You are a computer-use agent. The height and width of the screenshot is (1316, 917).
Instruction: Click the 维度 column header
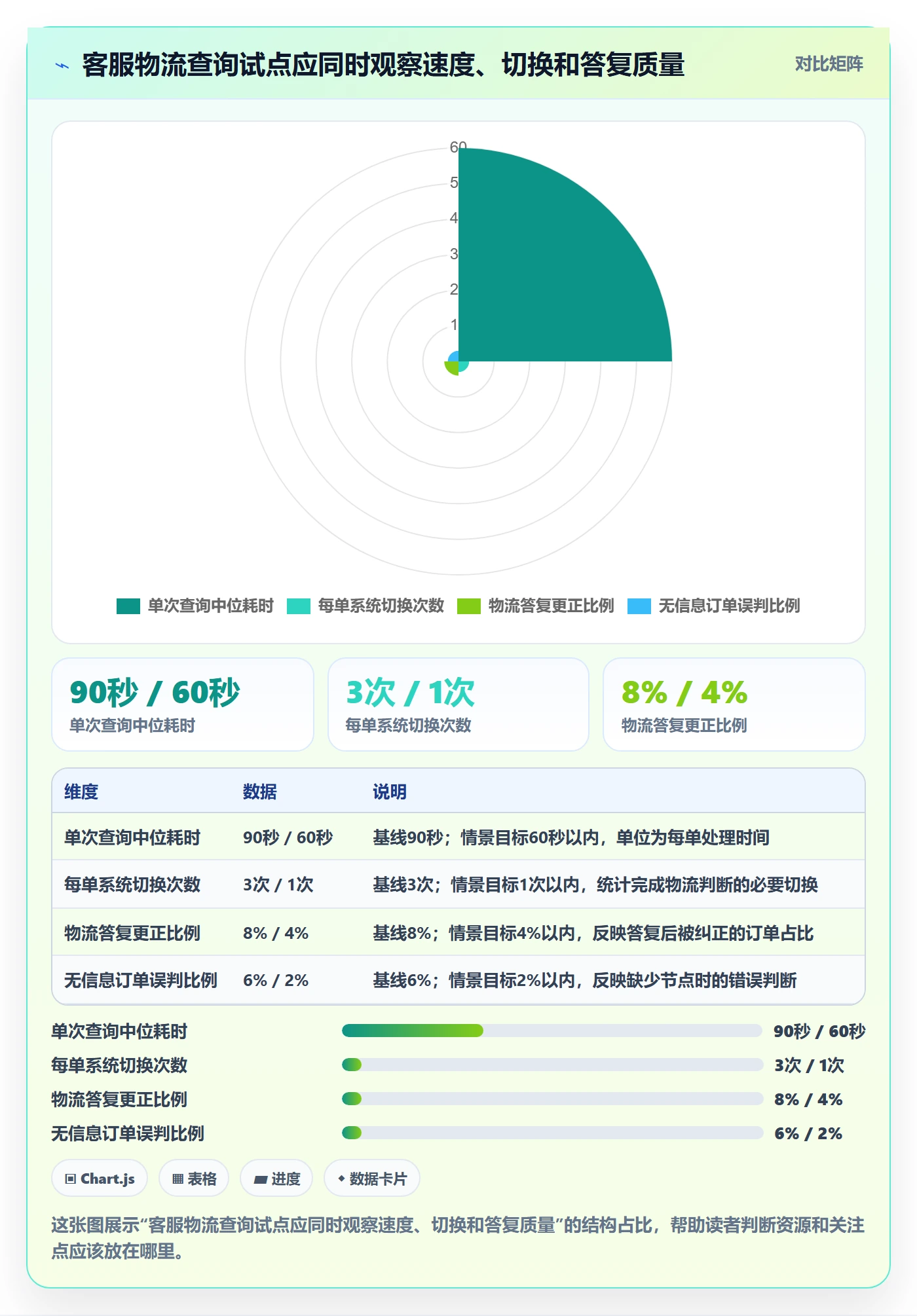pyautogui.click(x=81, y=792)
